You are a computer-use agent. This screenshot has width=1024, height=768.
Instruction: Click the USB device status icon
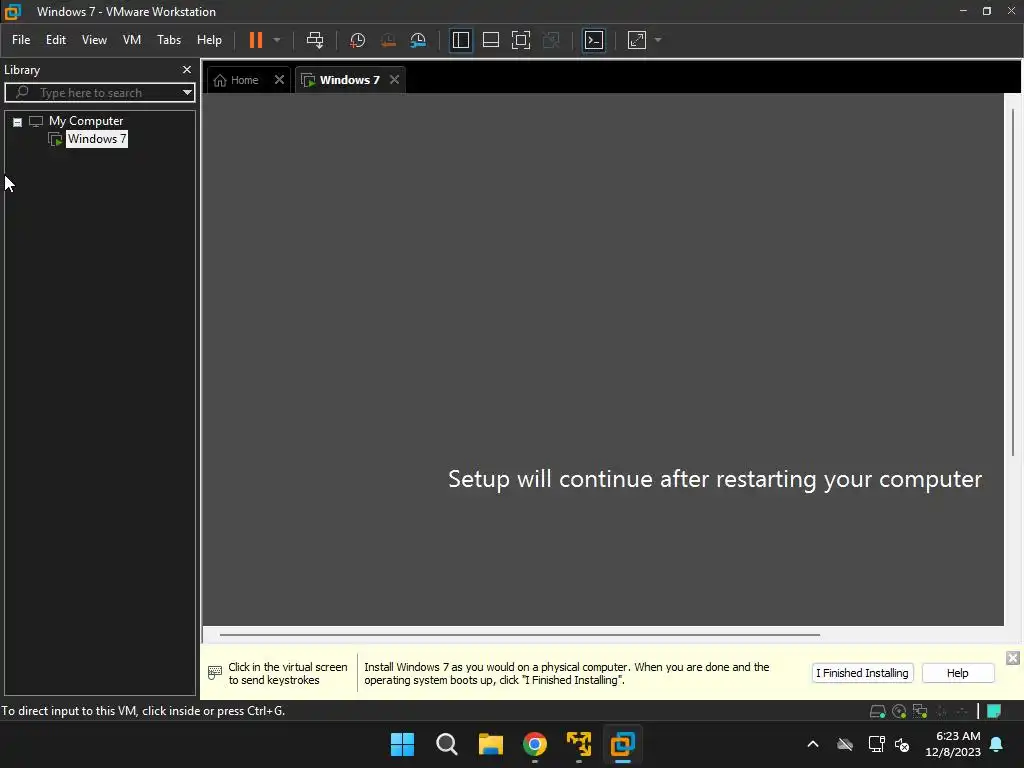[942, 711]
